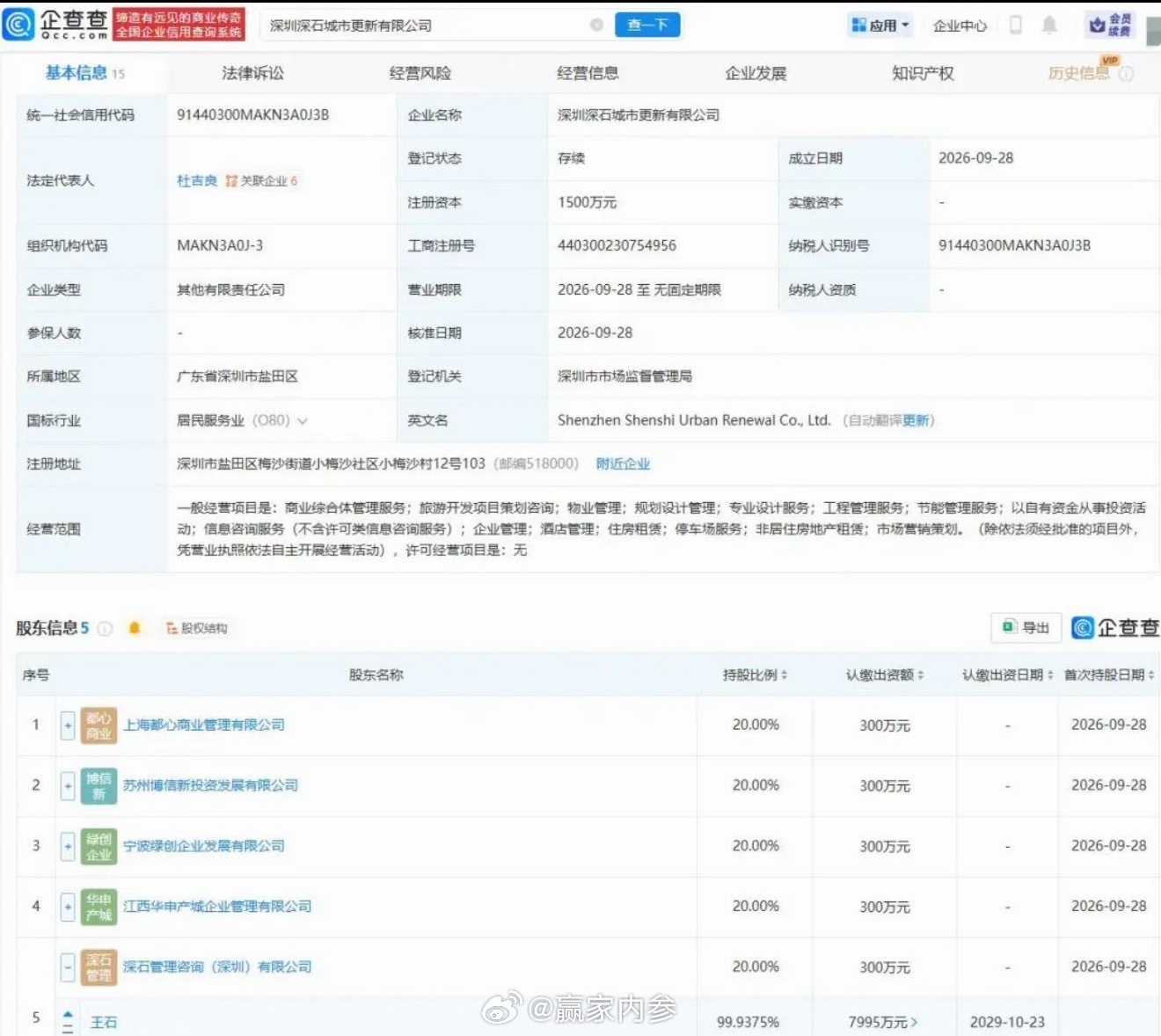Image resolution: width=1161 pixels, height=1036 pixels.
Task: Open the 应用 dropdown menu
Action: click(x=880, y=26)
